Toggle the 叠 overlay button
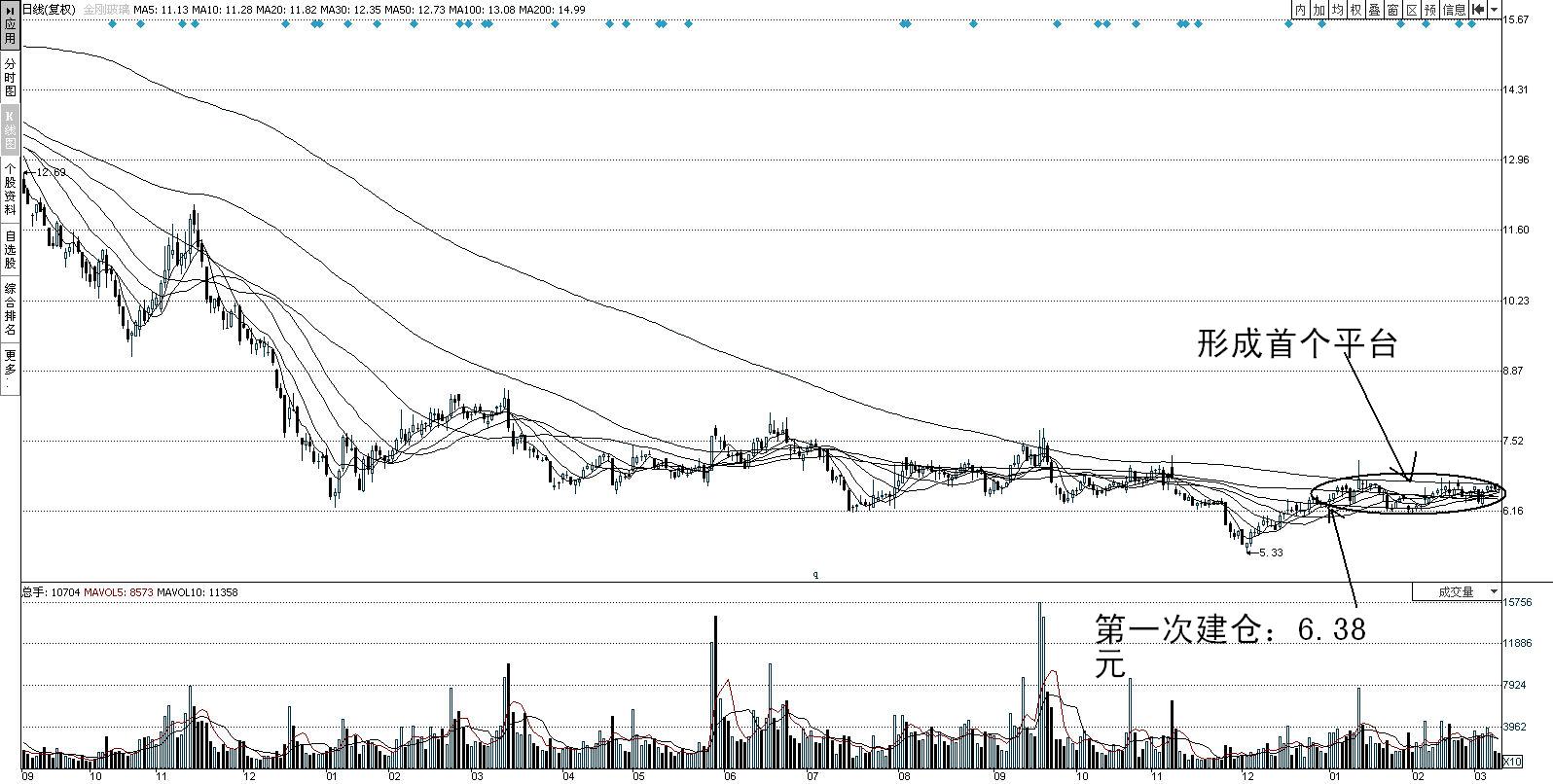The image size is (1553, 784). click(1374, 9)
